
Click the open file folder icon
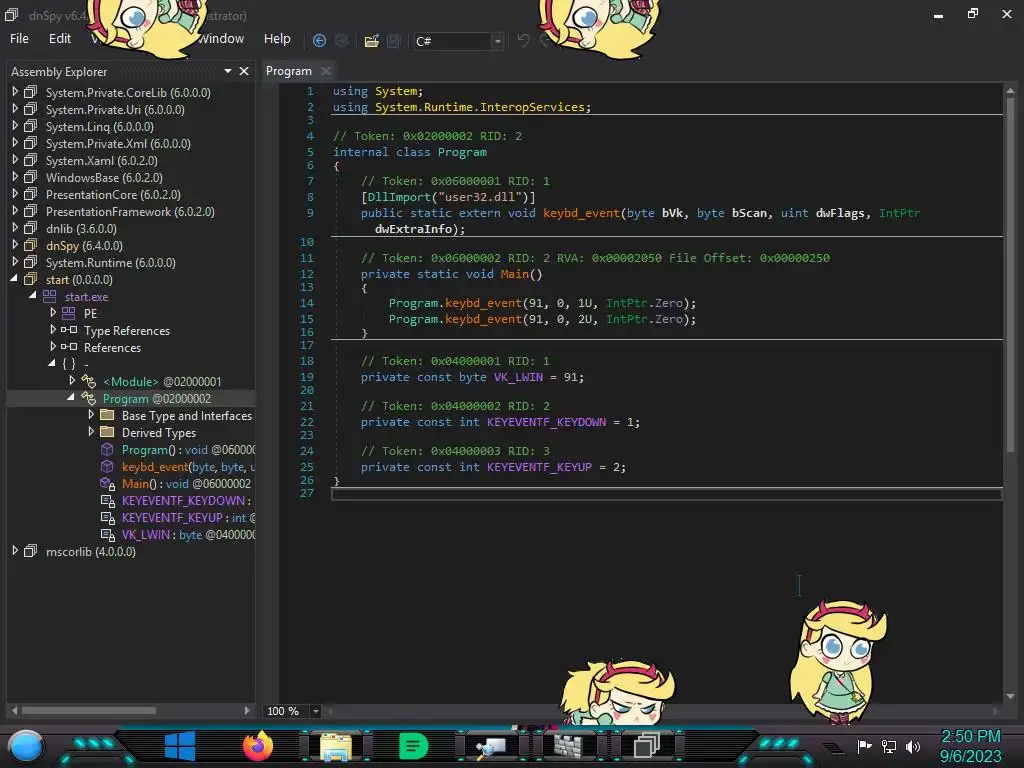[x=372, y=41]
